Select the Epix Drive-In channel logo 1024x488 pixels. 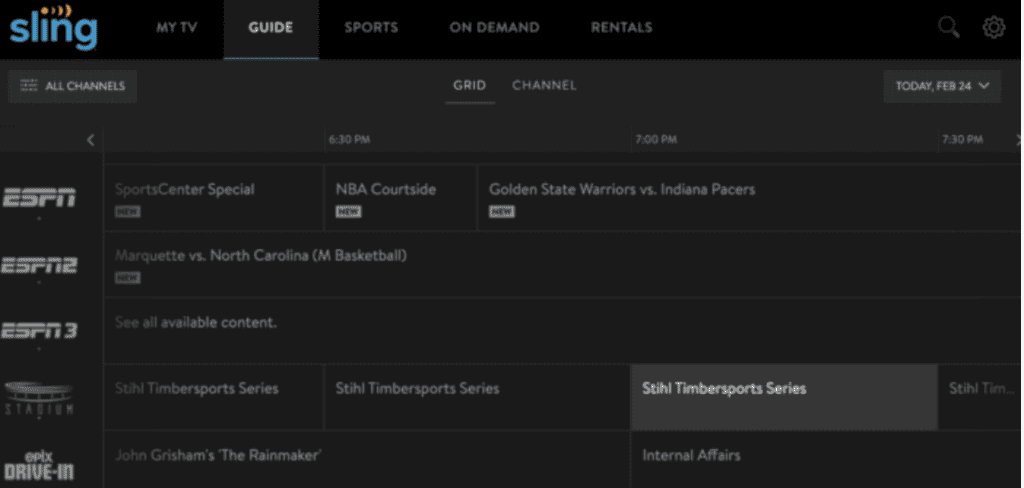click(x=39, y=464)
